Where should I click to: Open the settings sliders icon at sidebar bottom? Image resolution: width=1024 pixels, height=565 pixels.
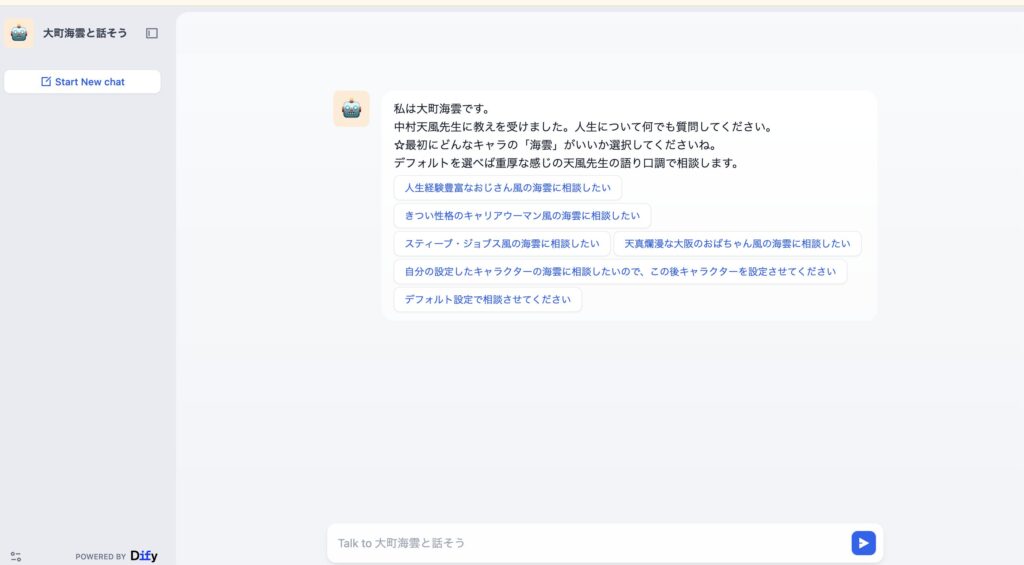pos(16,557)
